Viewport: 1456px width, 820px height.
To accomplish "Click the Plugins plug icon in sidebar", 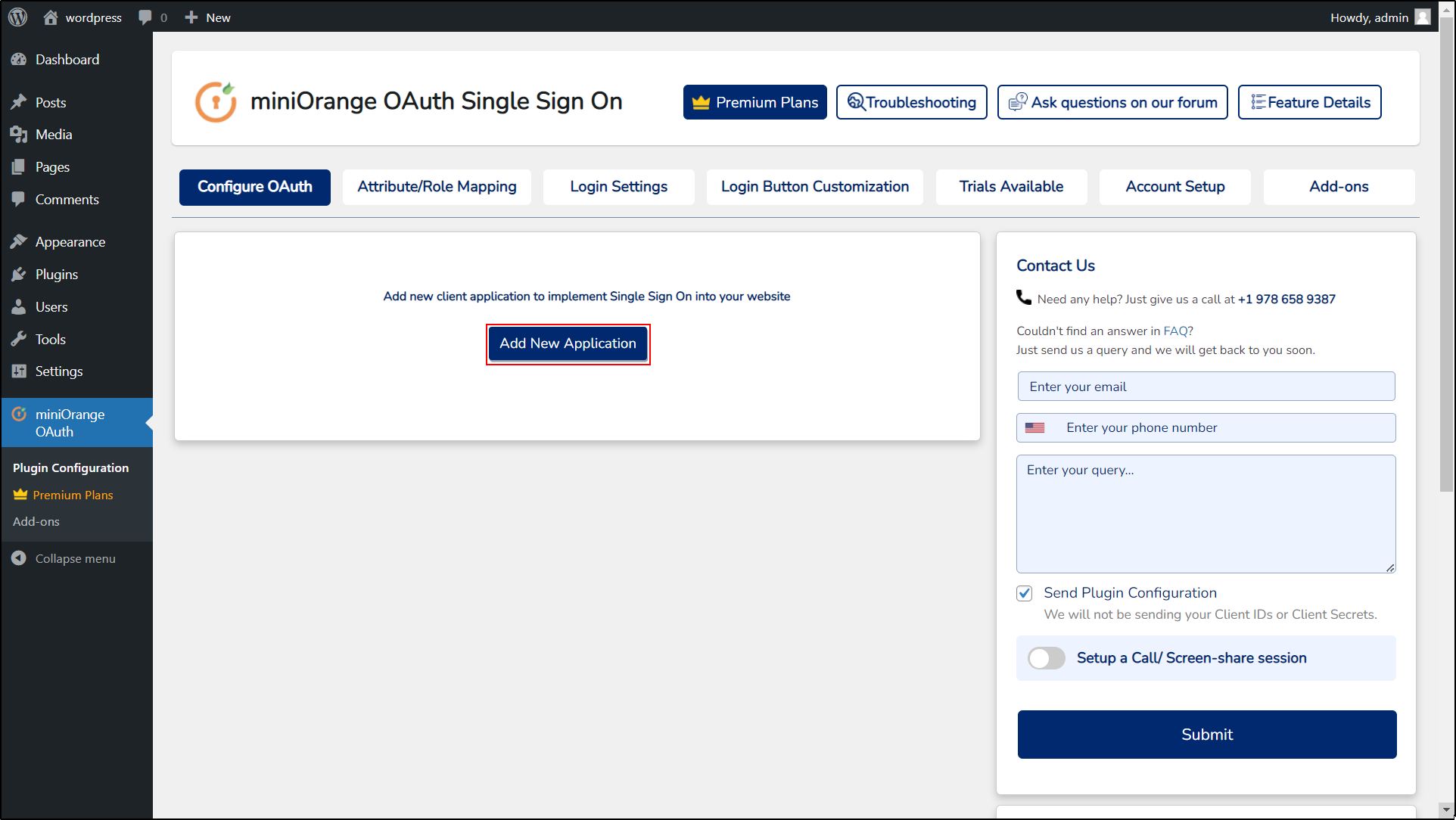I will click(x=19, y=275).
